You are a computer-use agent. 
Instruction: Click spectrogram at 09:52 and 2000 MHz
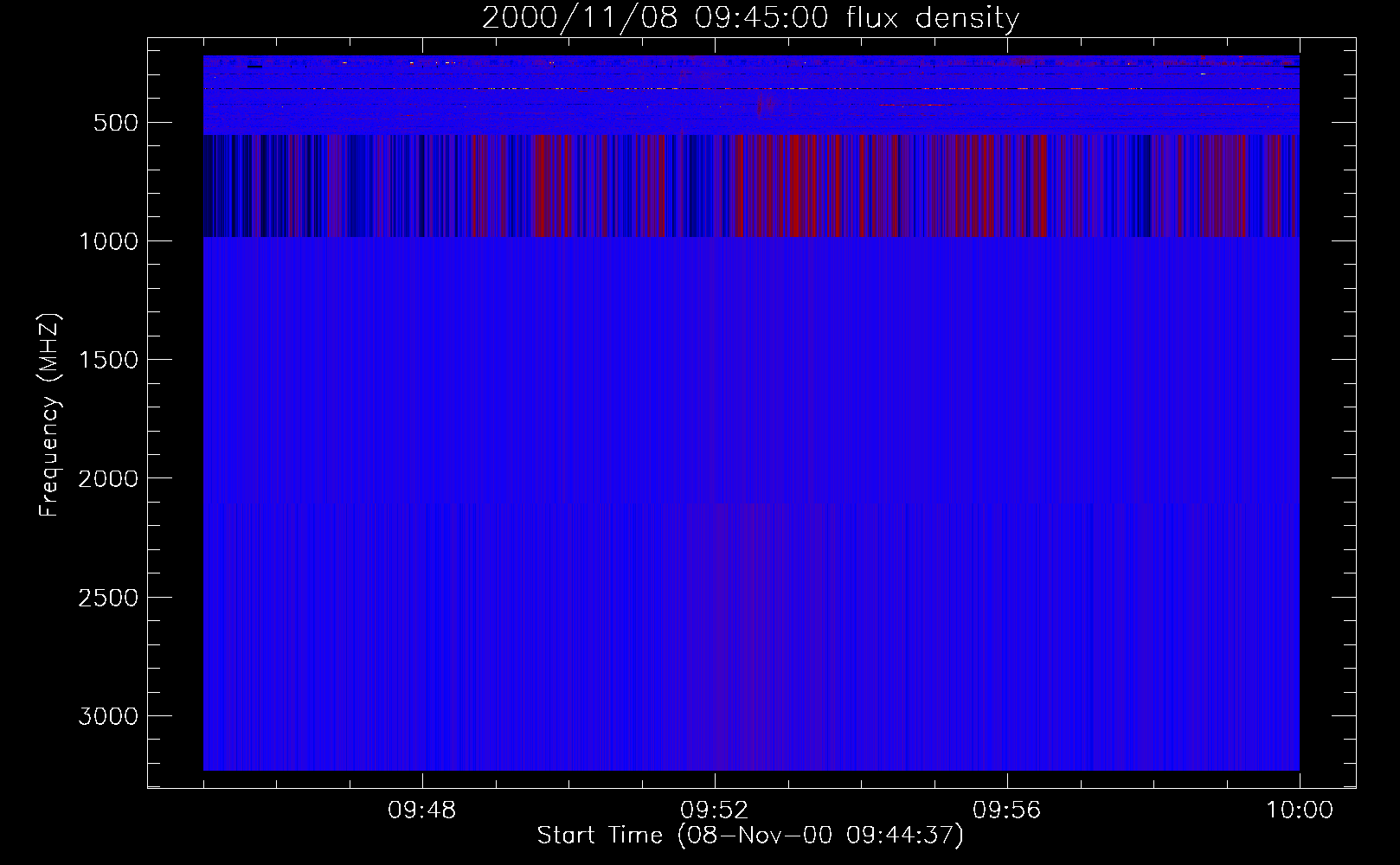(715, 477)
